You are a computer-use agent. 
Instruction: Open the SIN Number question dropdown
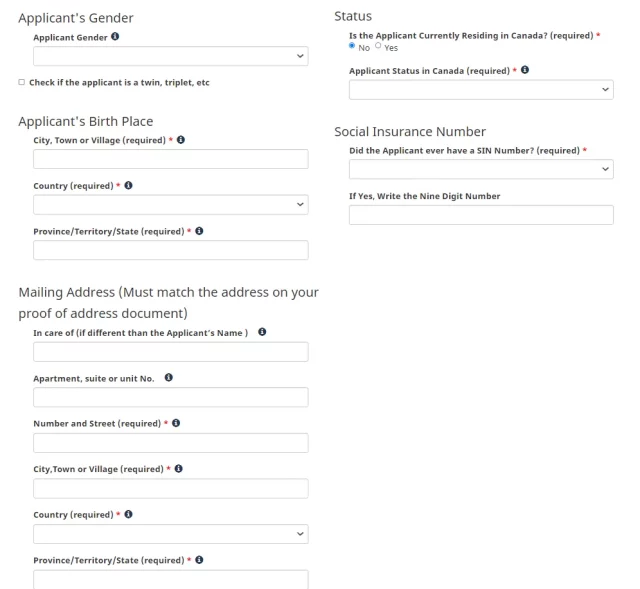point(480,170)
